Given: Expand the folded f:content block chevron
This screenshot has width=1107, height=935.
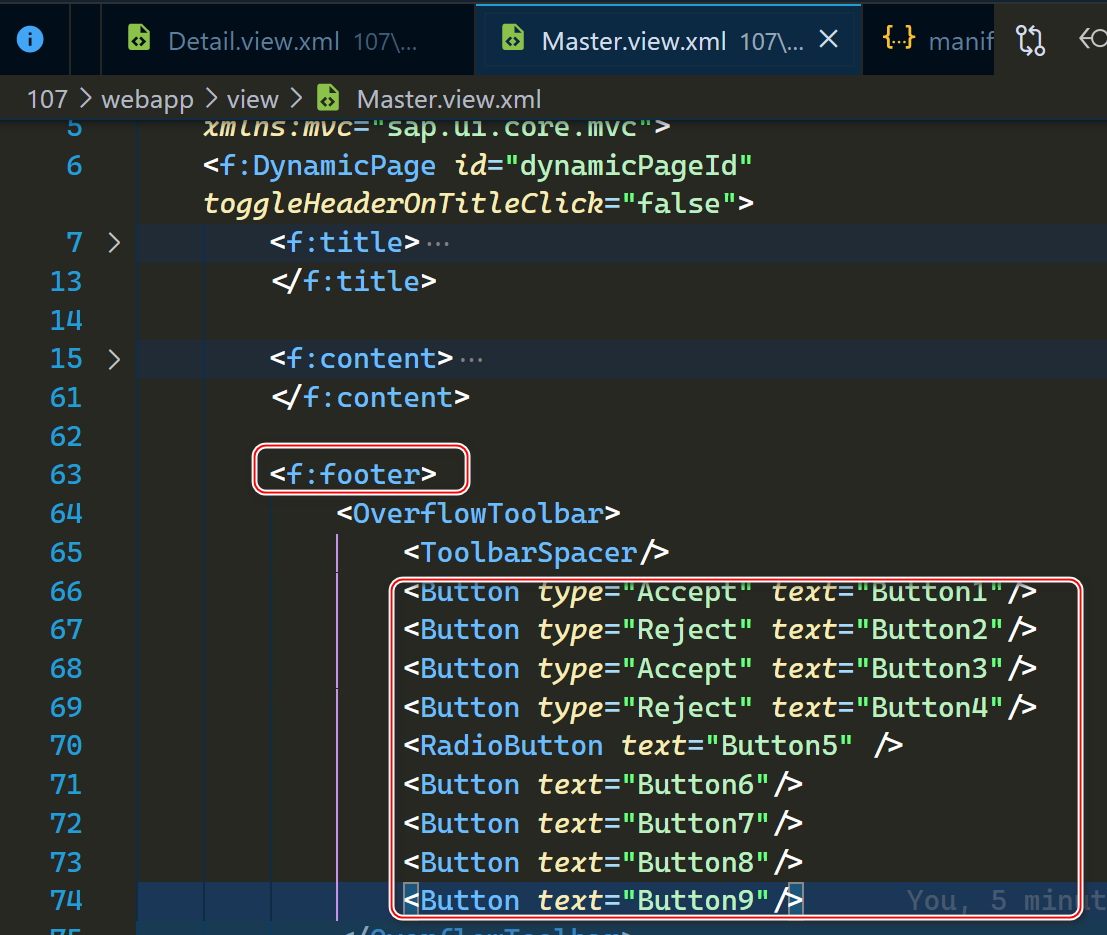Looking at the screenshot, I should (114, 359).
